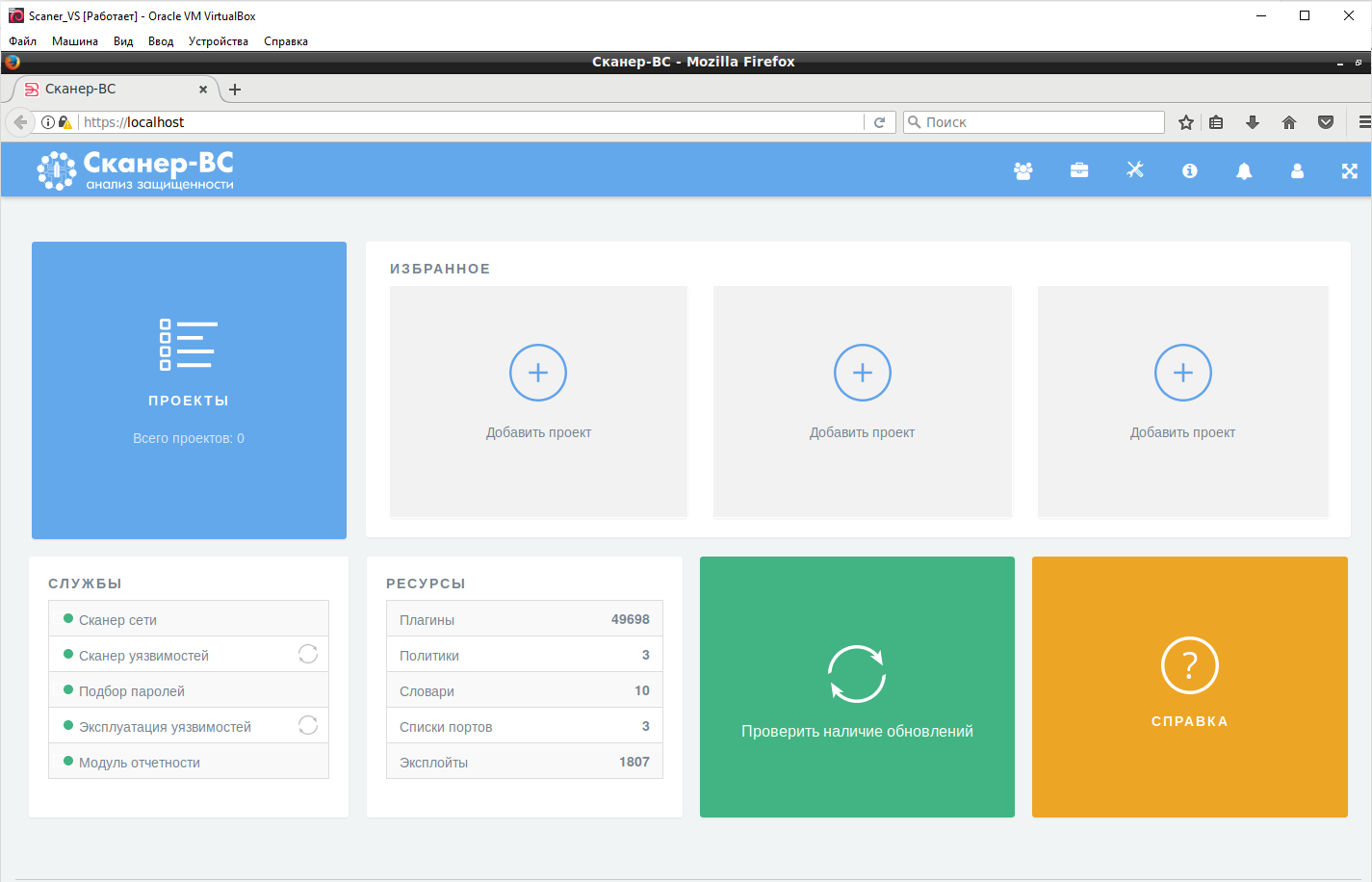Screen dimensions: 1372x882
Task: Focus the https://localhost address bar
Action: pos(472,122)
